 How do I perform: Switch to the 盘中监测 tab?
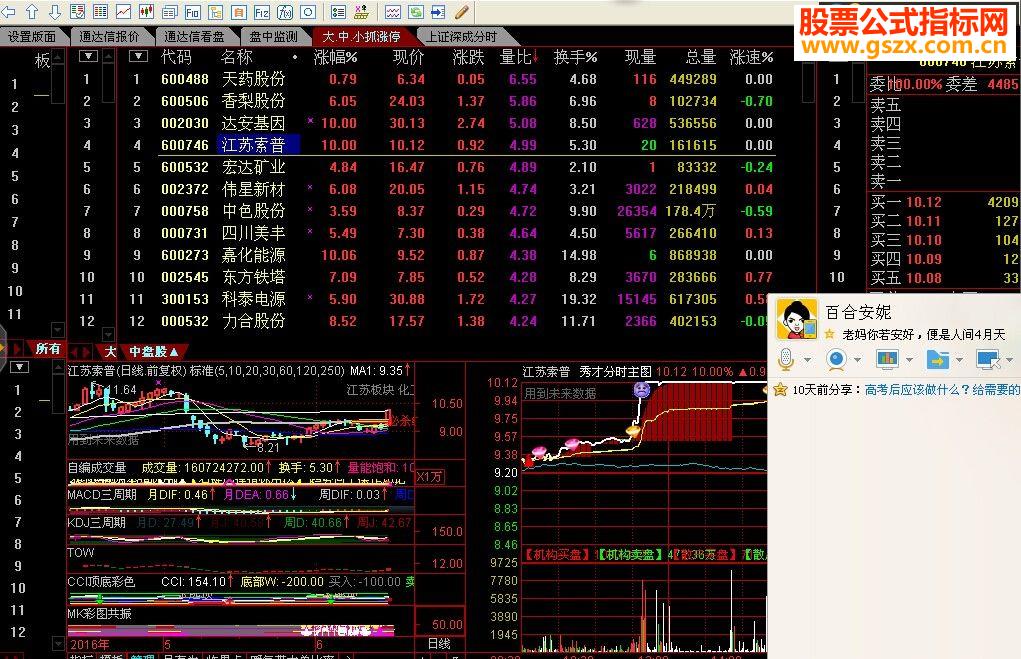[273, 36]
